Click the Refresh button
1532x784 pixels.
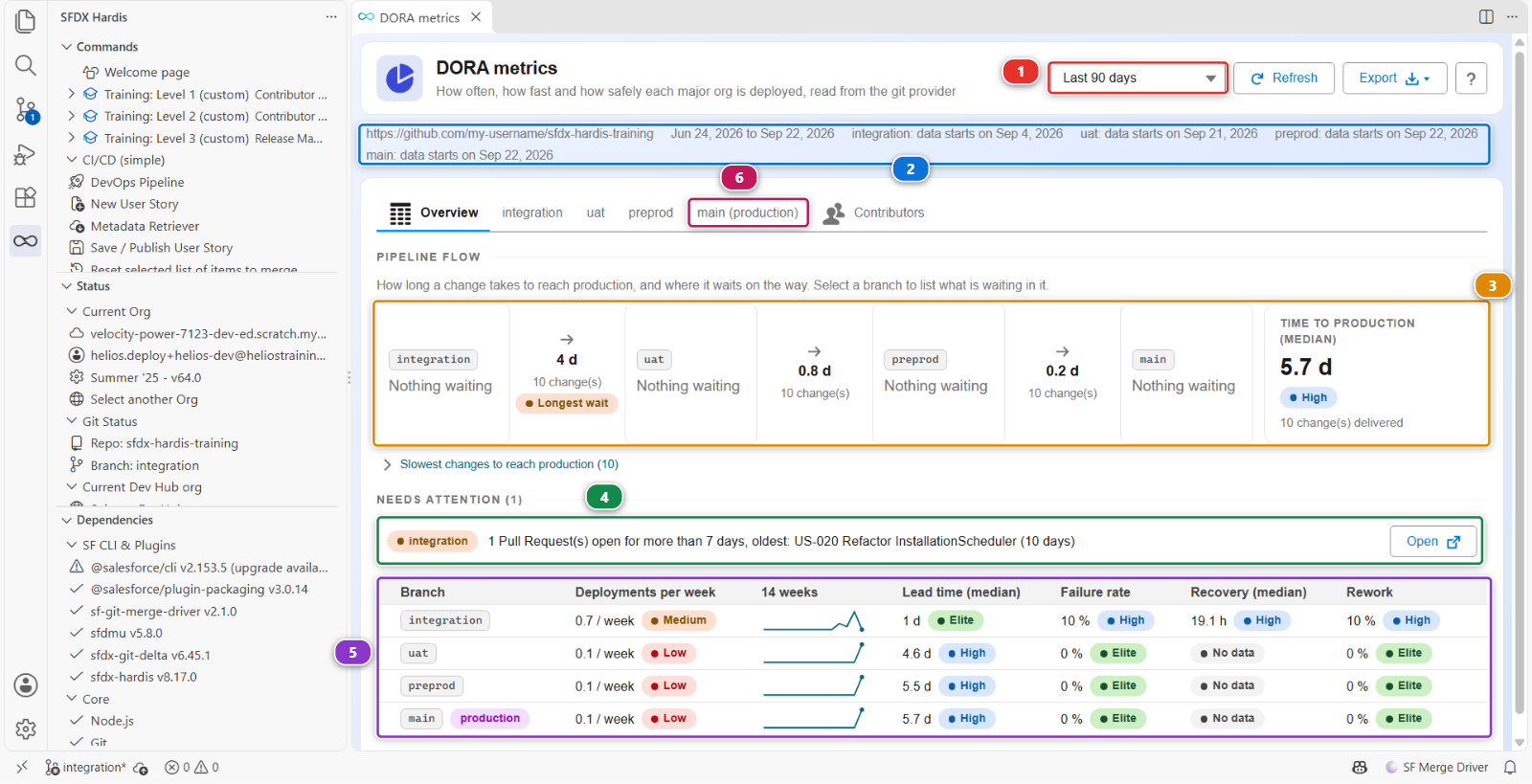(1284, 78)
